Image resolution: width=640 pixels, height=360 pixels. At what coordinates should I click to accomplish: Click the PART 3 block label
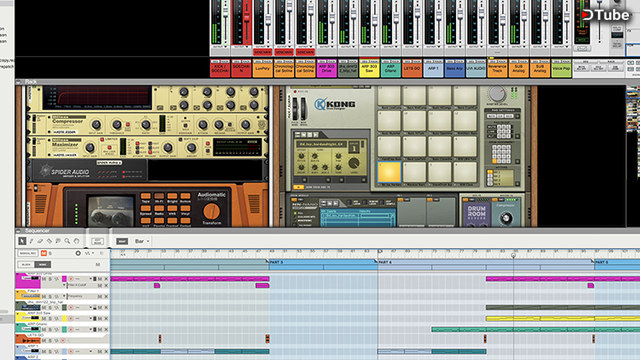click(276, 262)
